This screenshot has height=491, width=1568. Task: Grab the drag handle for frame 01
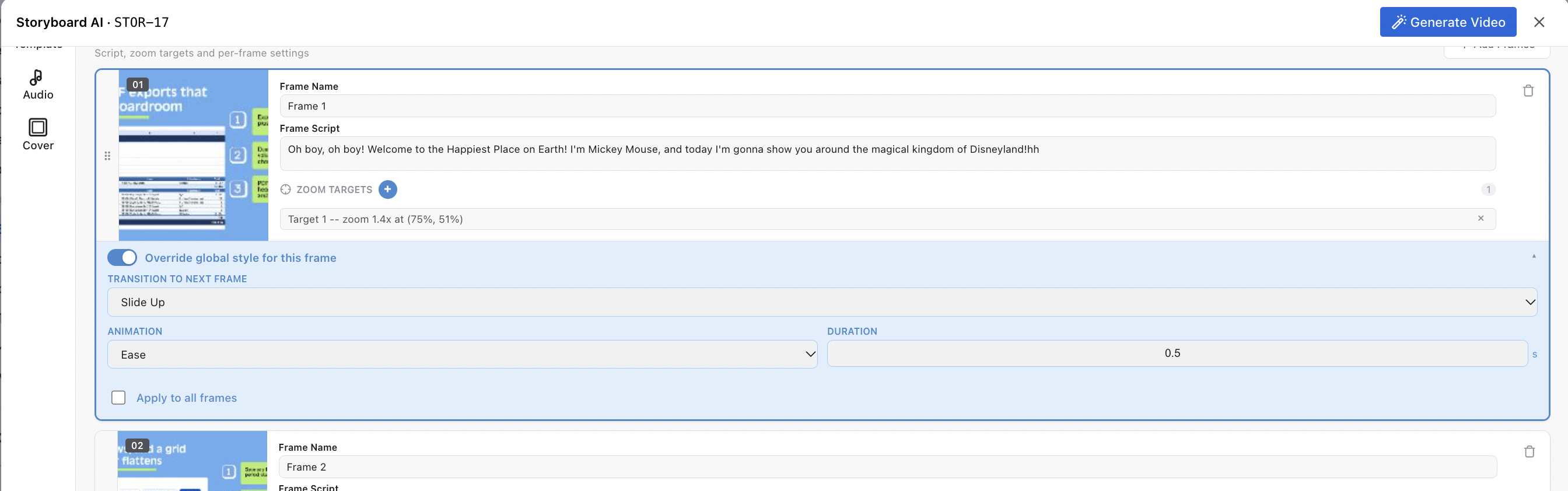pyautogui.click(x=107, y=156)
